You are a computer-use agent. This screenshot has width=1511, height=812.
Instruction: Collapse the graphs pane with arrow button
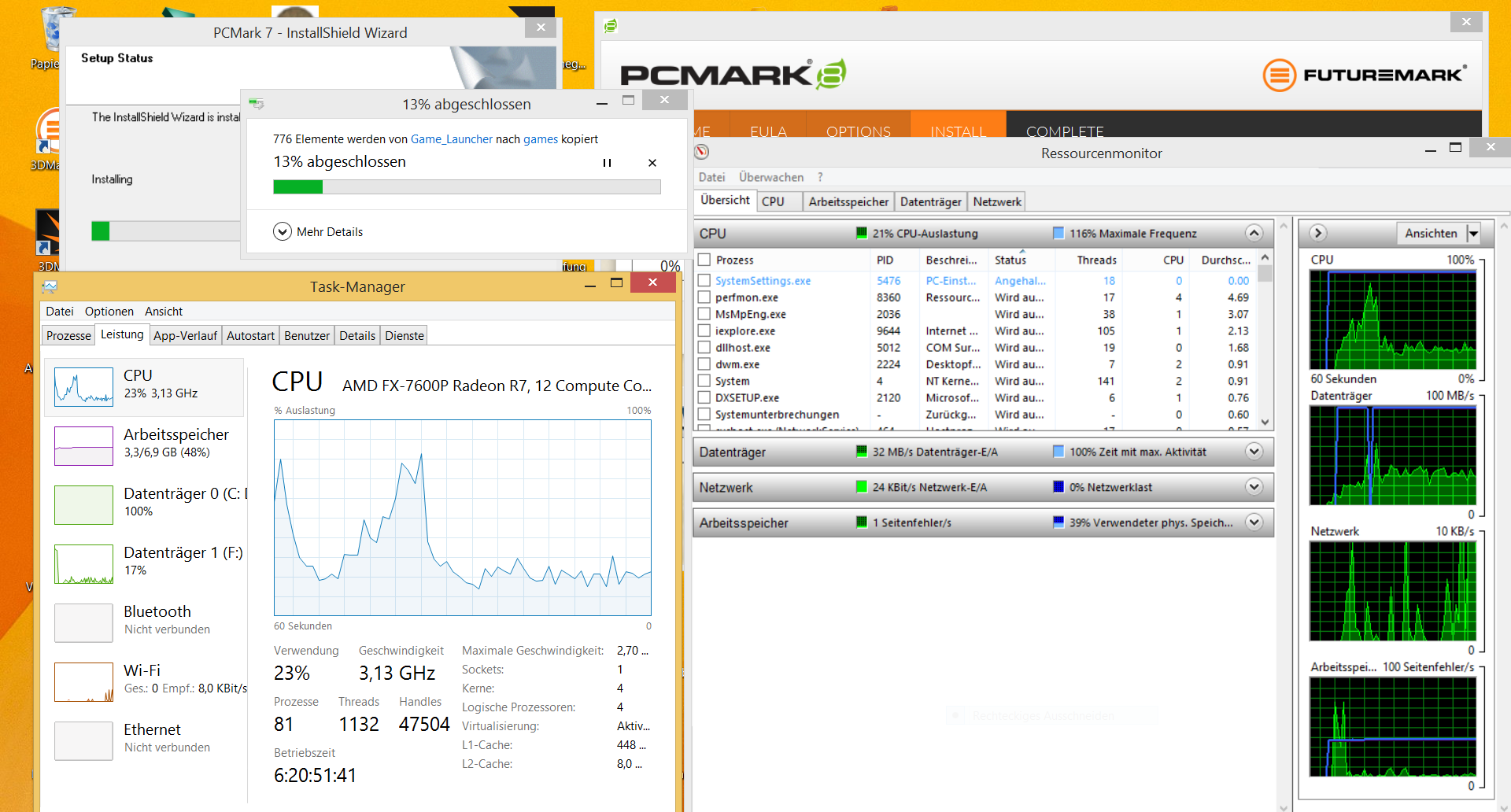(1318, 233)
